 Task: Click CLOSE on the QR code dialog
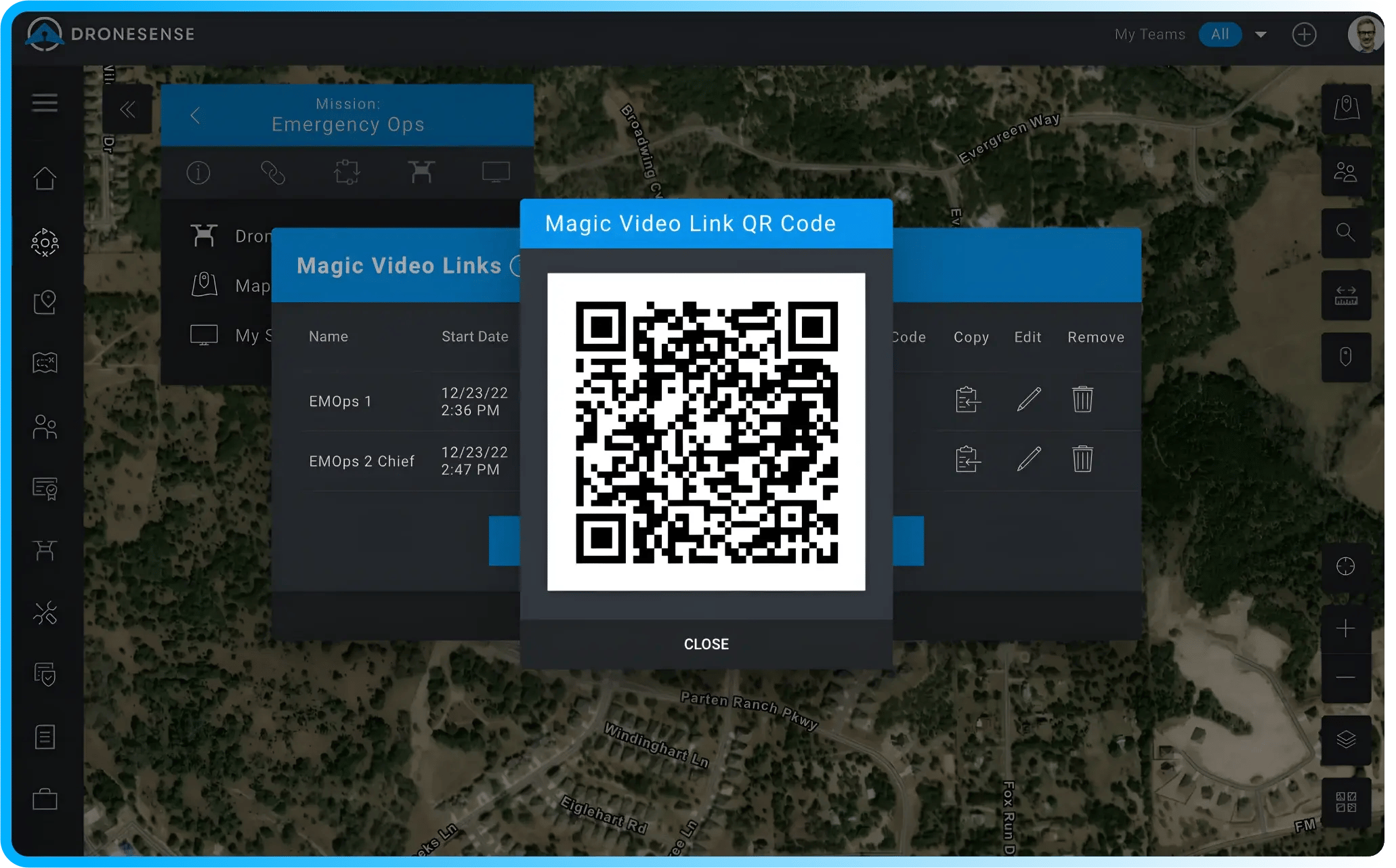point(706,644)
